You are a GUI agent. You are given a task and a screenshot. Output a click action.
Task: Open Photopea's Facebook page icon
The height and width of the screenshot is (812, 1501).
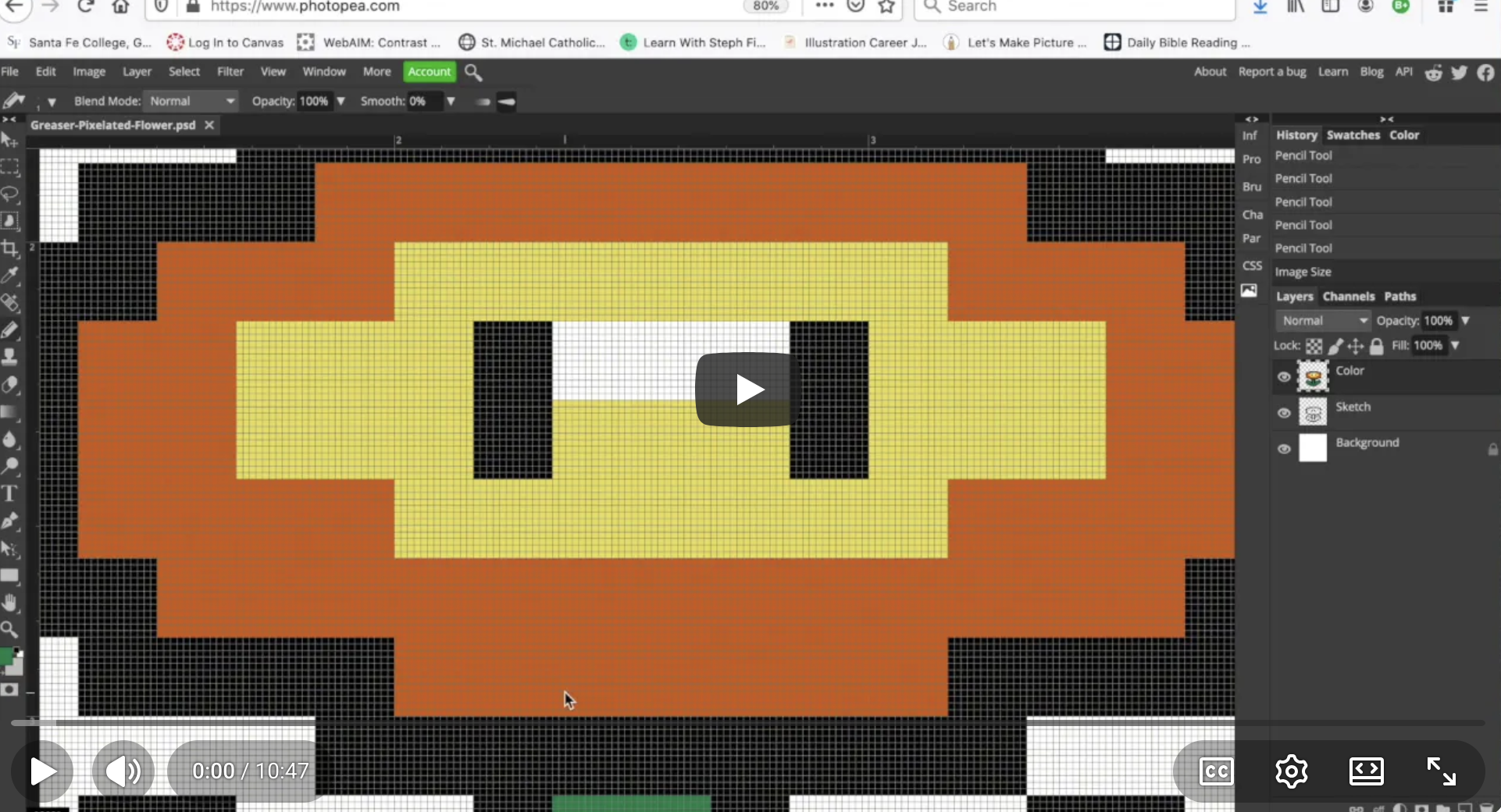pos(1485,73)
